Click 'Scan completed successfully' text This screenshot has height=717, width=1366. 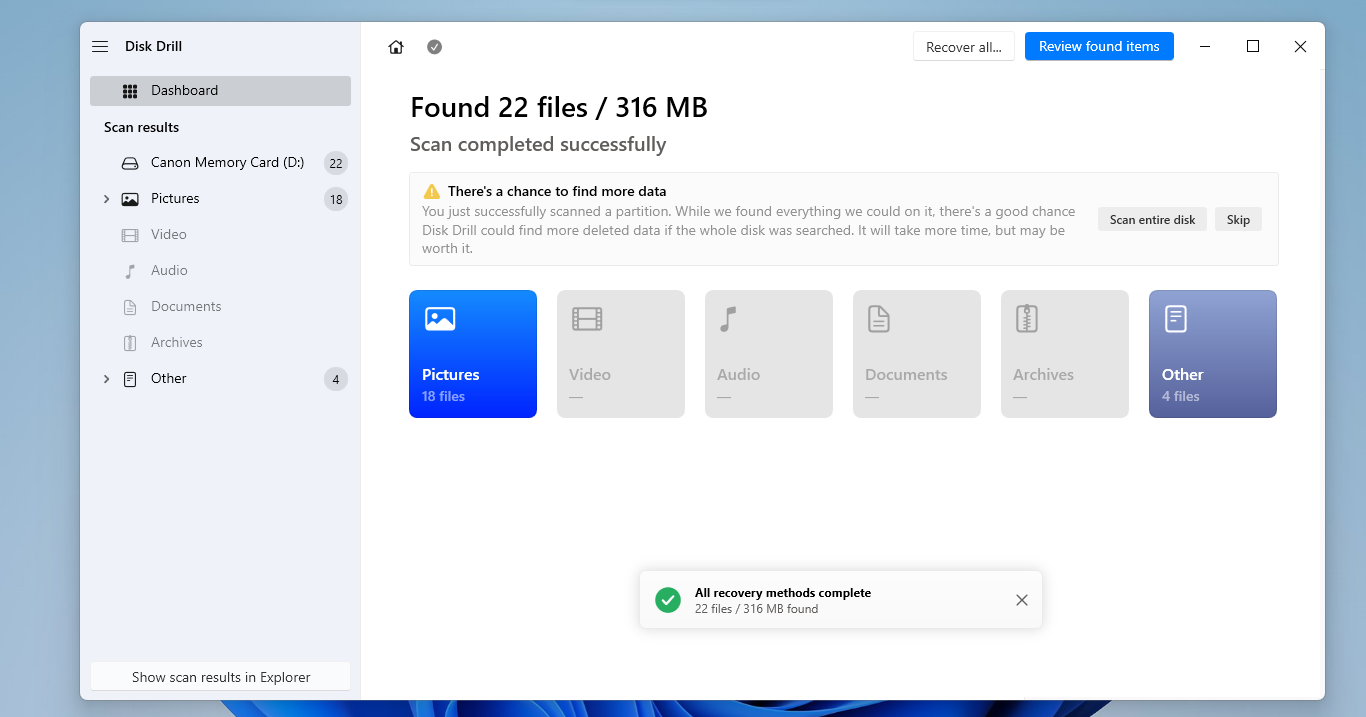pos(538,145)
